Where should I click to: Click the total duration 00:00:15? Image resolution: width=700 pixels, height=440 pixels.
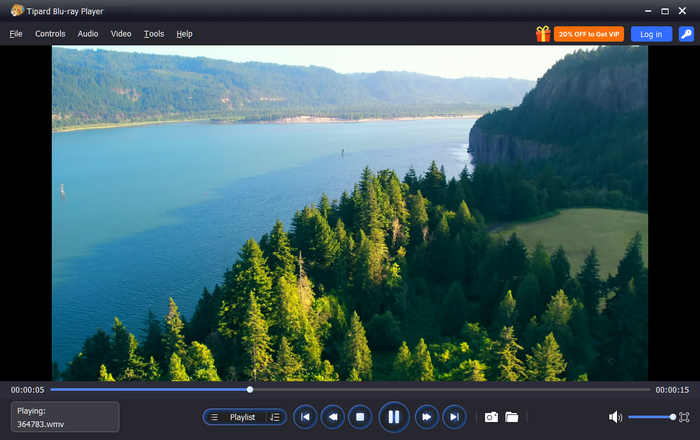click(672, 390)
